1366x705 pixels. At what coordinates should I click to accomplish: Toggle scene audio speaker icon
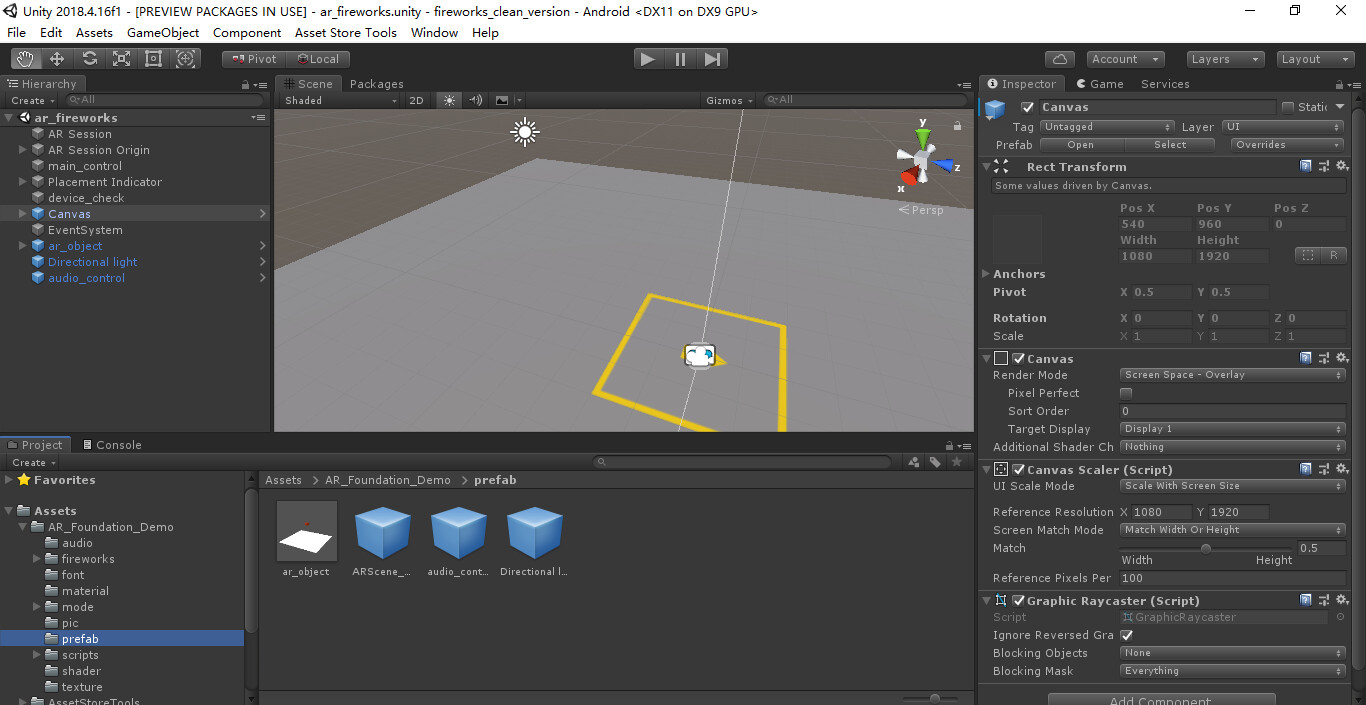coord(476,100)
